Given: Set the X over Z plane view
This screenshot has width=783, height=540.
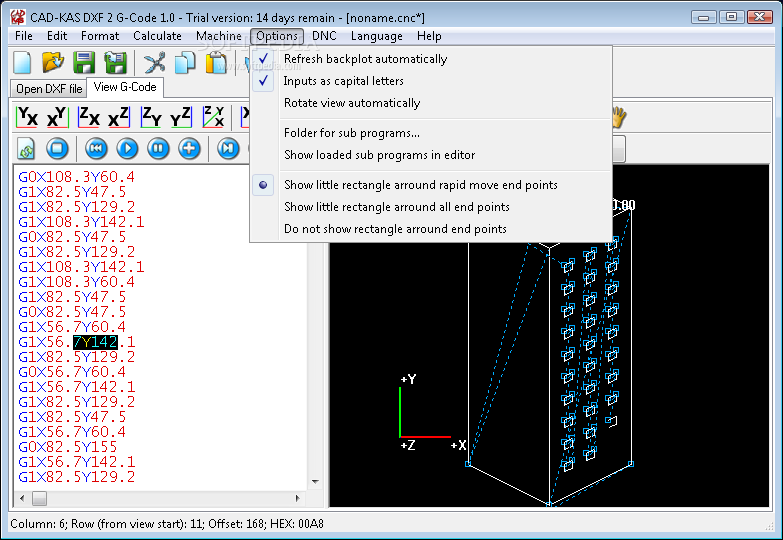Looking at the screenshot, I should point(119,117).
